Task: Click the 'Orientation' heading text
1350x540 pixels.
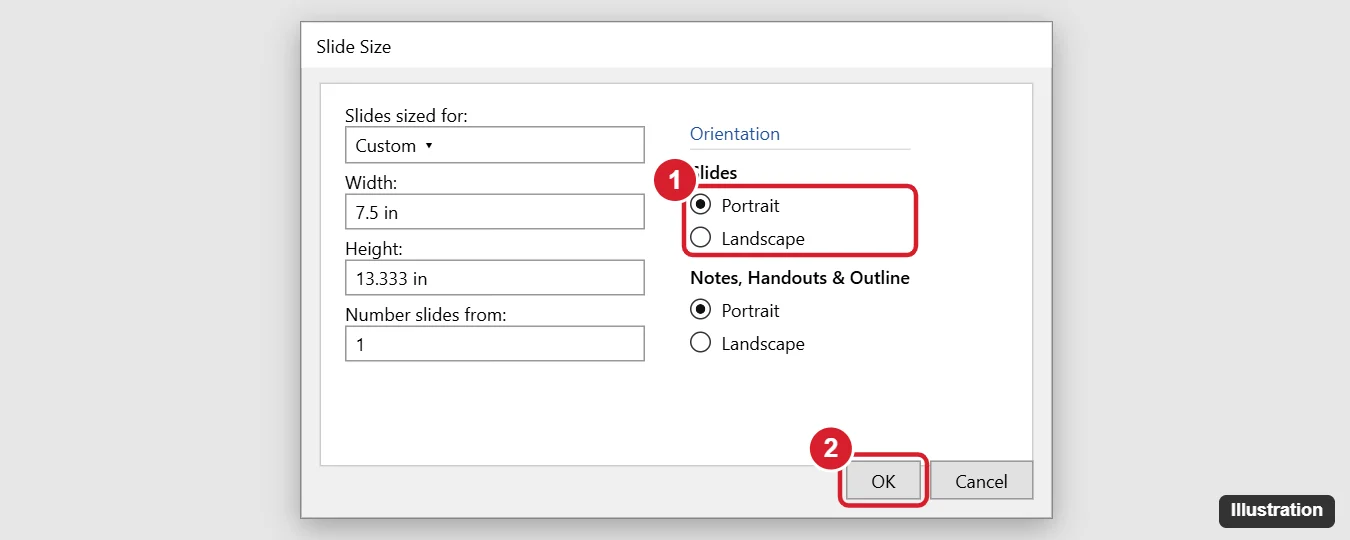Action: [x=735, y=134]
